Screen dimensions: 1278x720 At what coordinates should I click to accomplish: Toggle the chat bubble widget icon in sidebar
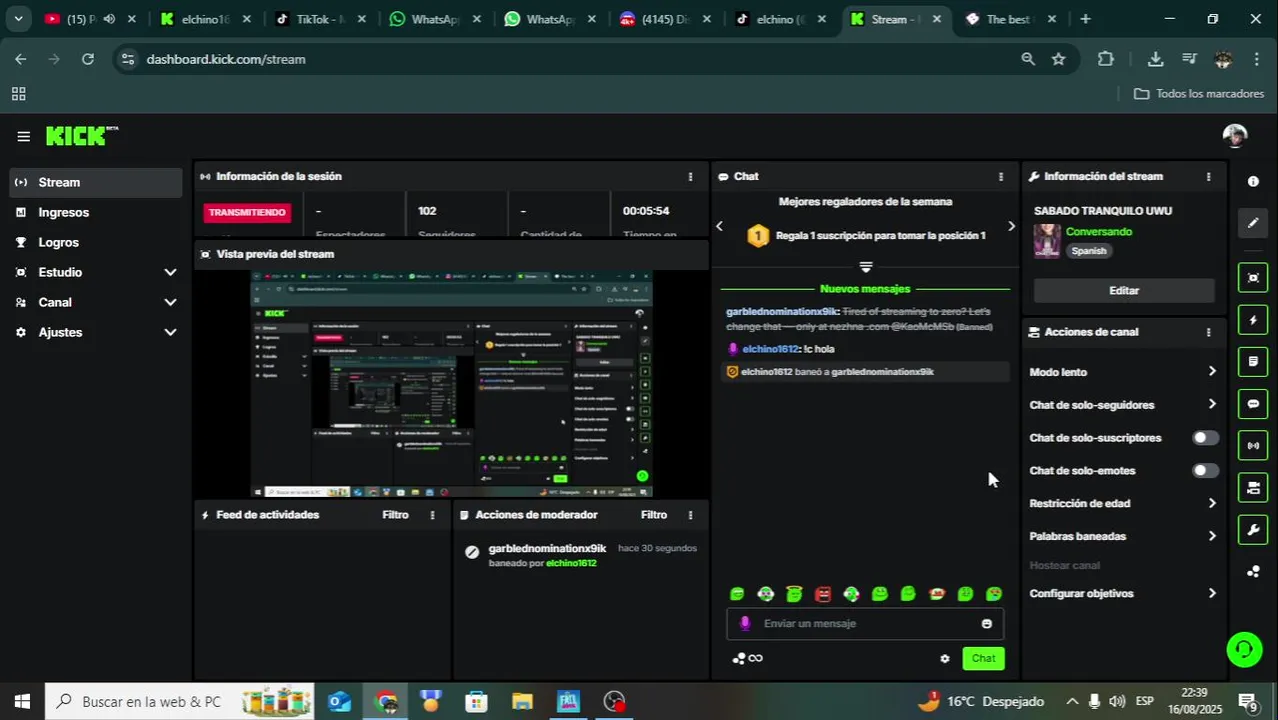[1253, 404]
